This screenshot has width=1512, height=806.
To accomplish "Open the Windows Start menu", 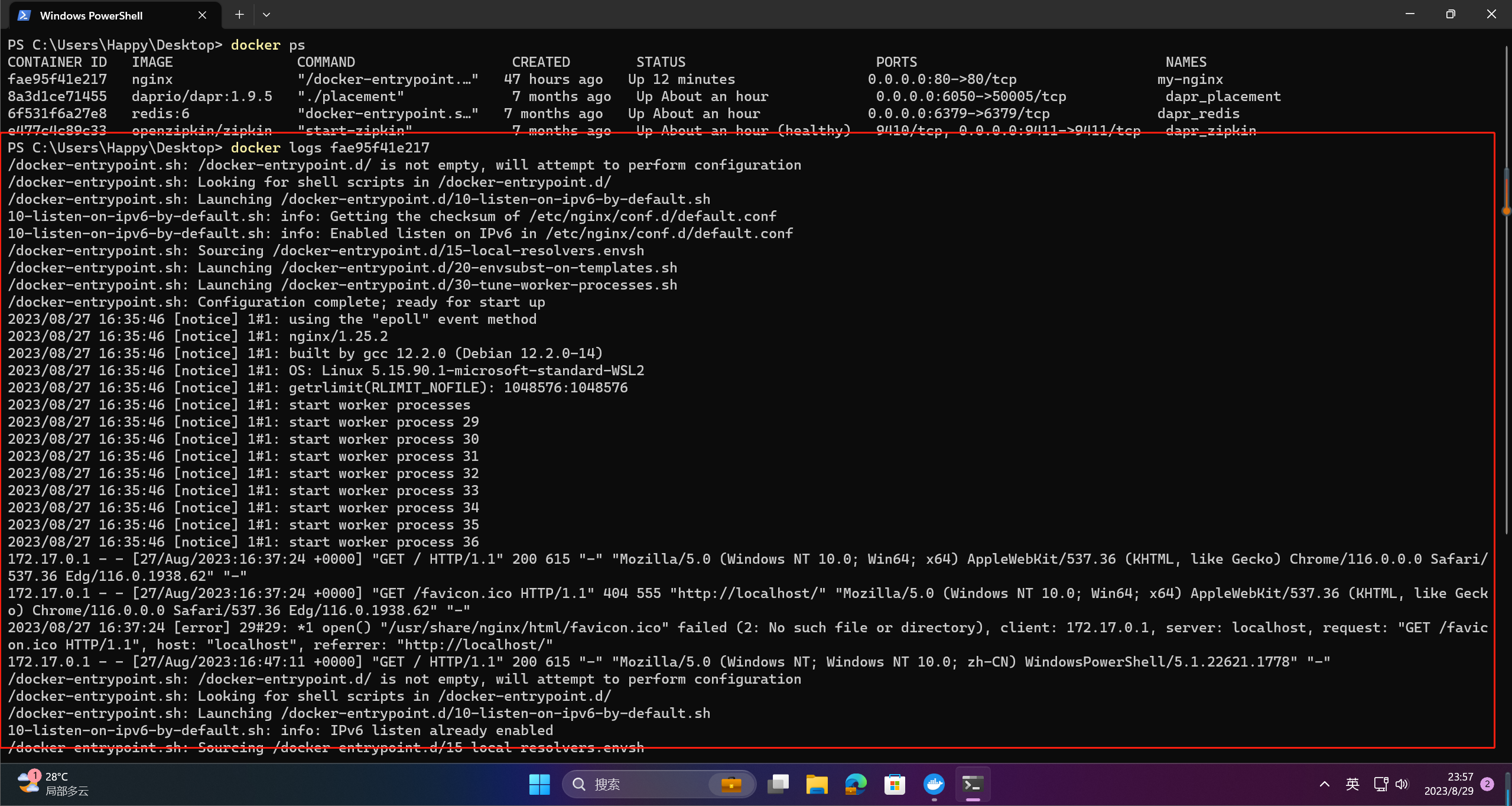I will point(539,784).
